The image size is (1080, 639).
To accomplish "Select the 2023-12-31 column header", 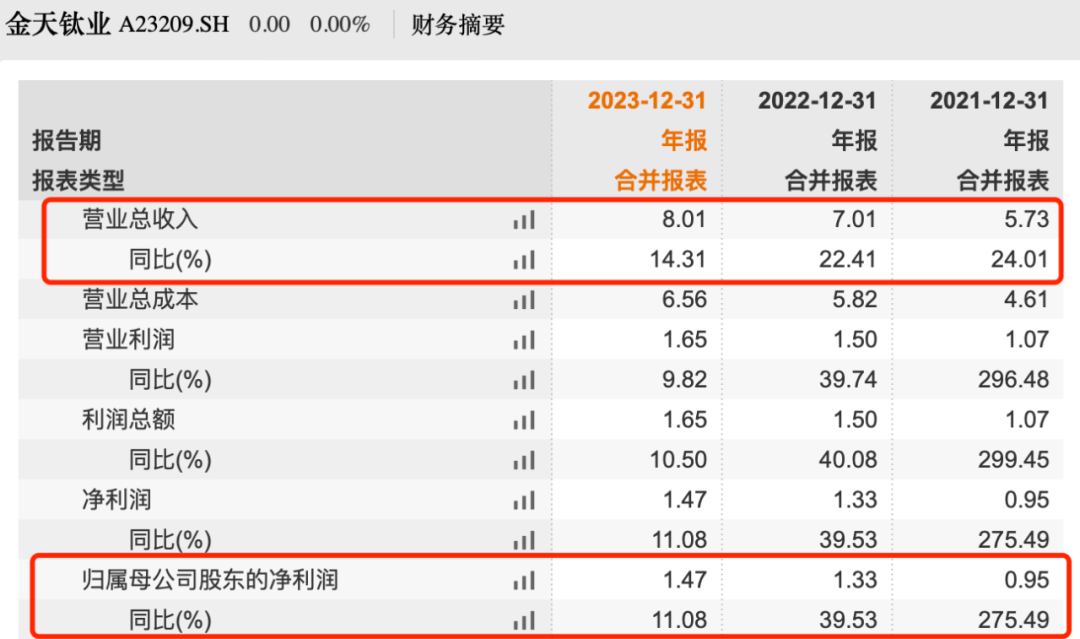I will 647,101.
